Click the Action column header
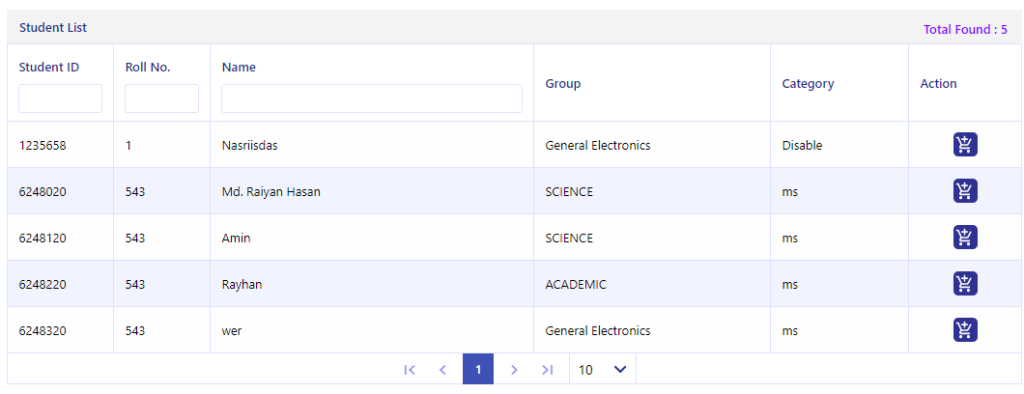 point(938,84)
